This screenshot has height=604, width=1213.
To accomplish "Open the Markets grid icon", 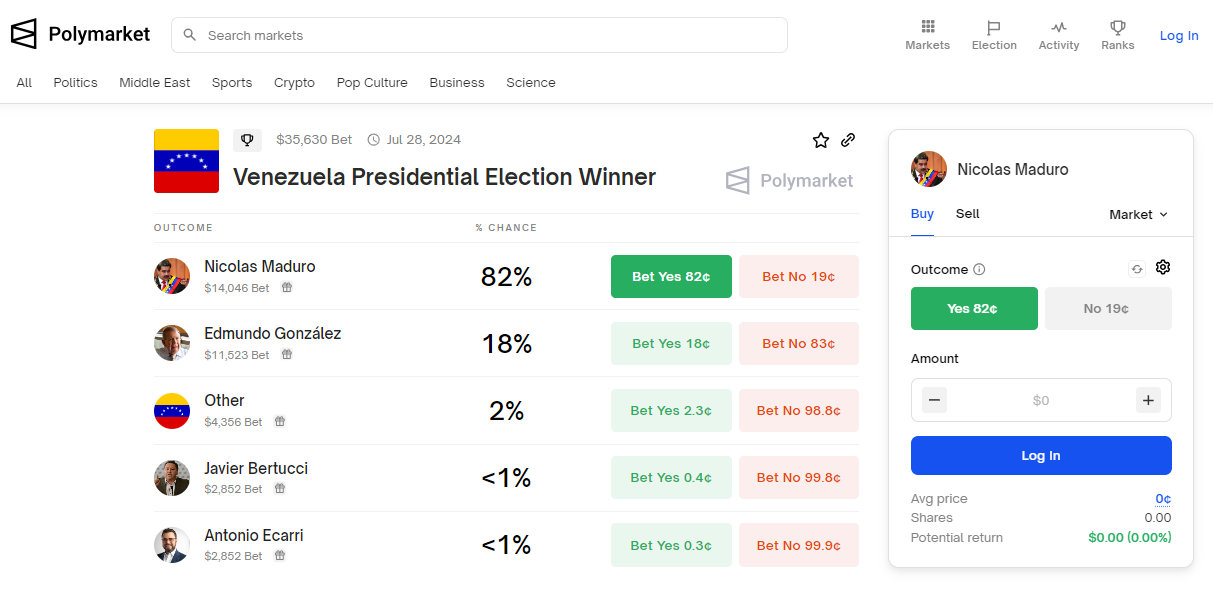I will click(928, 27).
